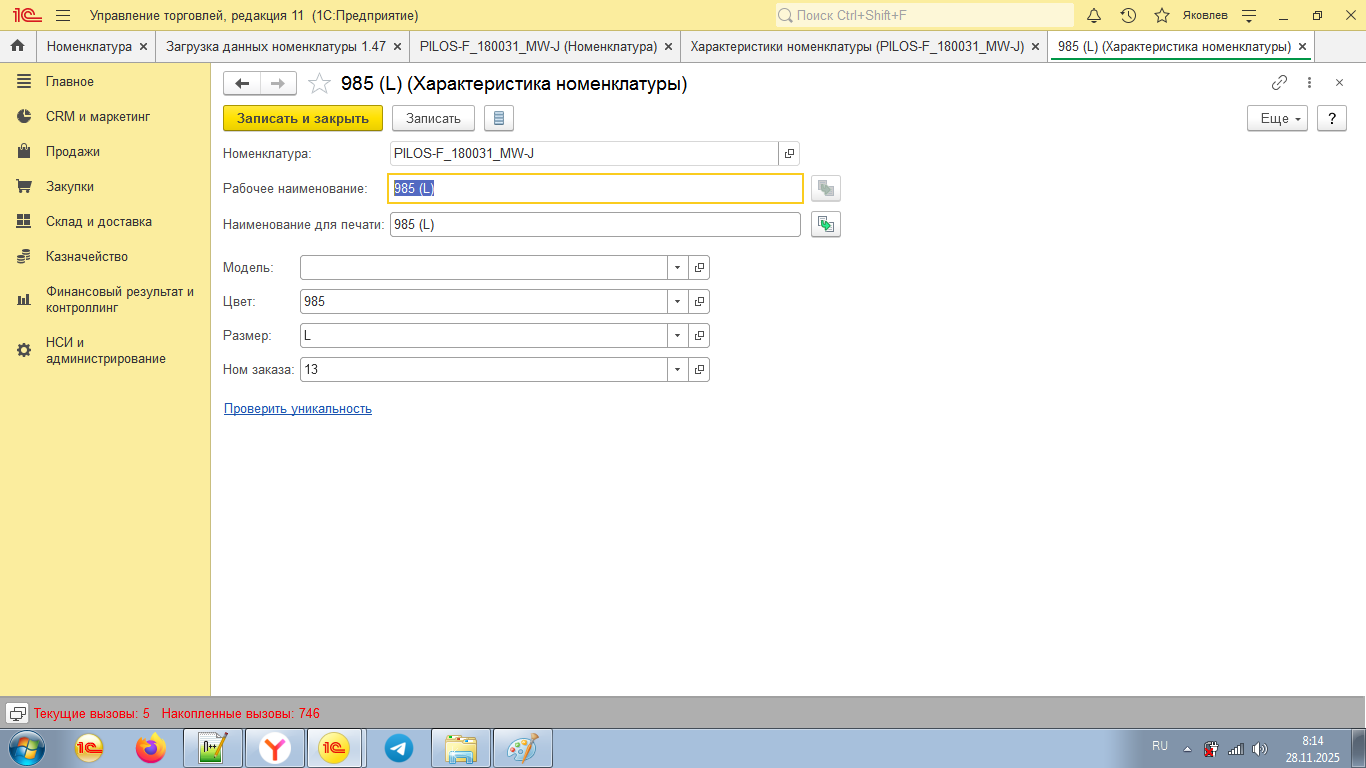The height and width of the screenshot is (768, 1366).
Task: Open the Номенклатура item card button
Action: [789, 154]
